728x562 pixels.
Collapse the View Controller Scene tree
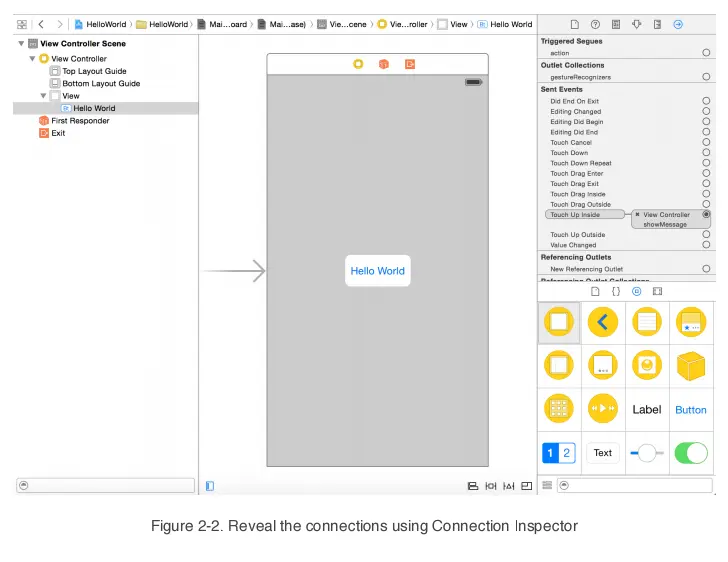coord(21,43)
